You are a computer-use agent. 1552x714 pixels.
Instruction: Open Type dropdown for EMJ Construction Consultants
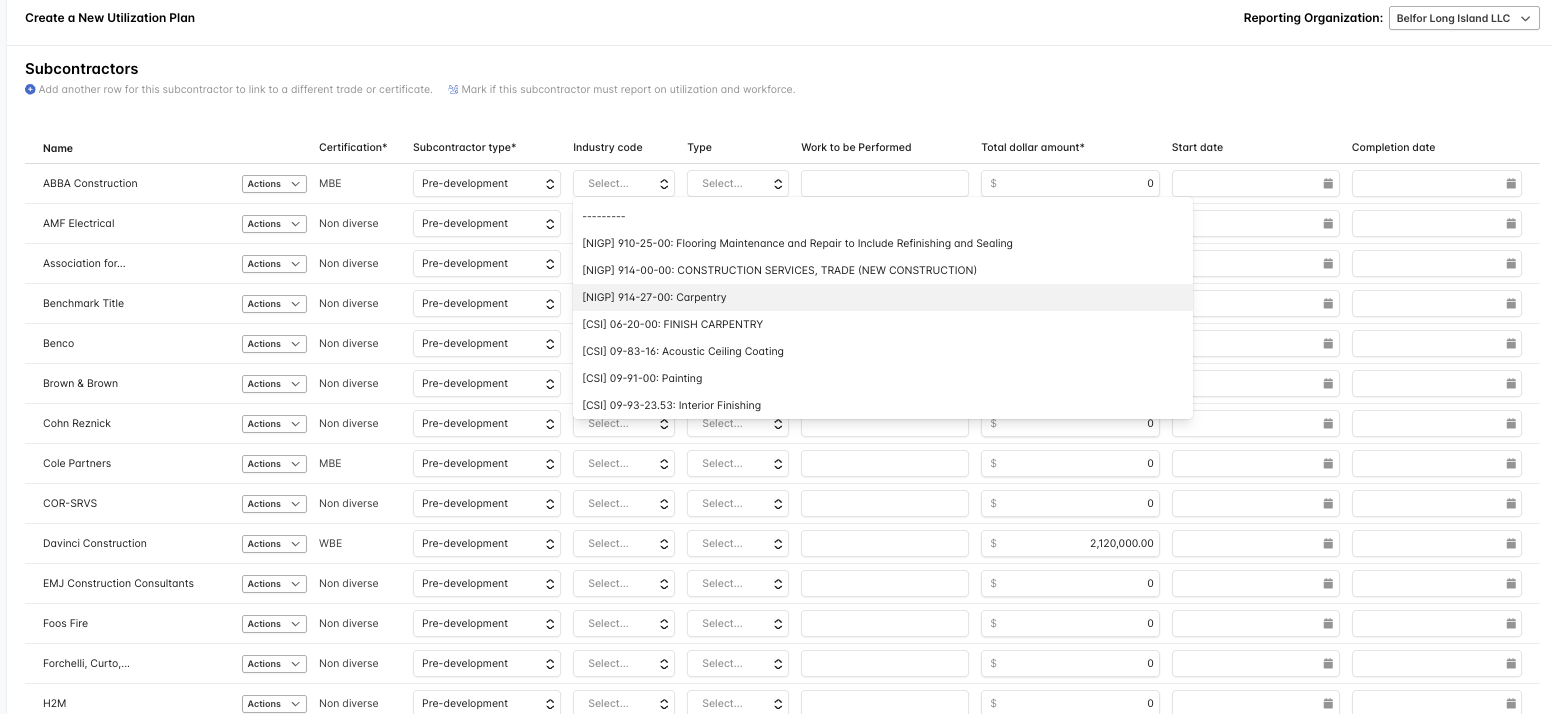click(738, 584)
